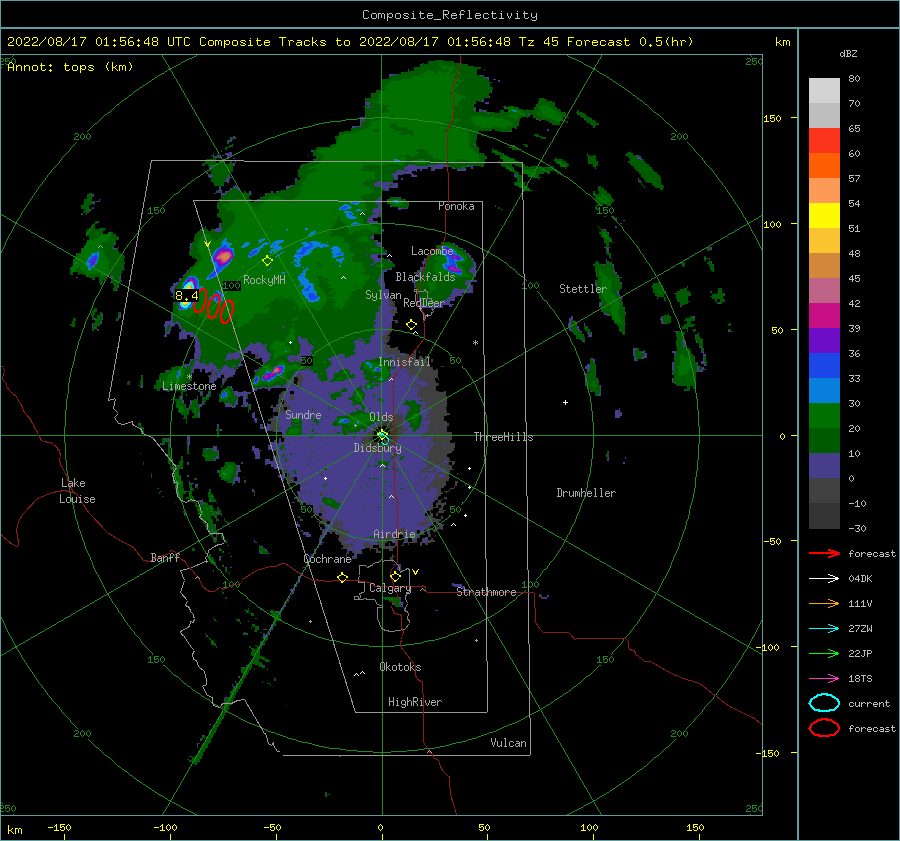This screenshot has width=900, height=841.
Task: Click the RedDeer city label
Action: tap(424, 303)
